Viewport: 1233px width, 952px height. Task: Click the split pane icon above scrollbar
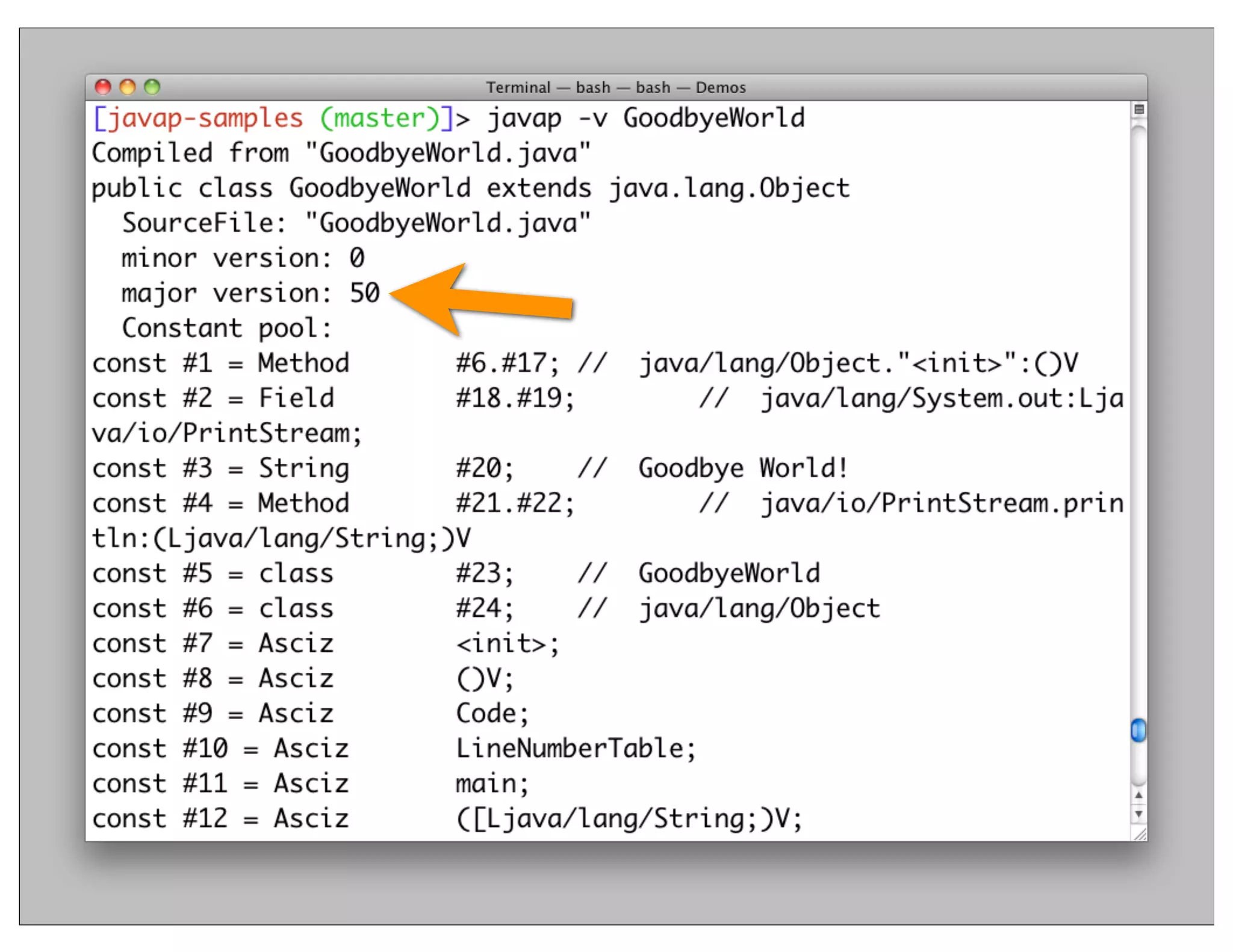(1138, 110)
